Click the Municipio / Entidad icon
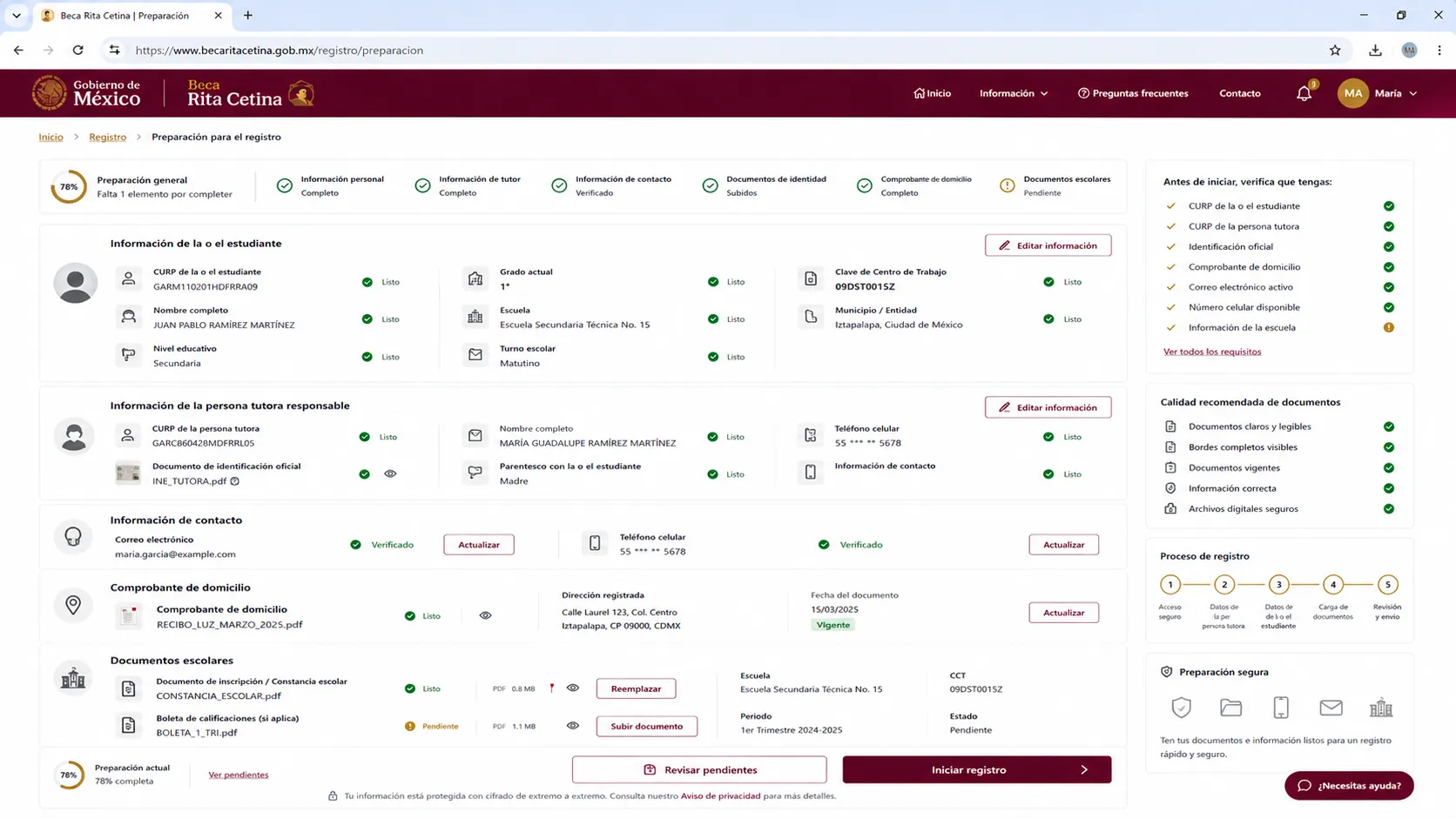The image size is (1456, 819). (810, 317)
